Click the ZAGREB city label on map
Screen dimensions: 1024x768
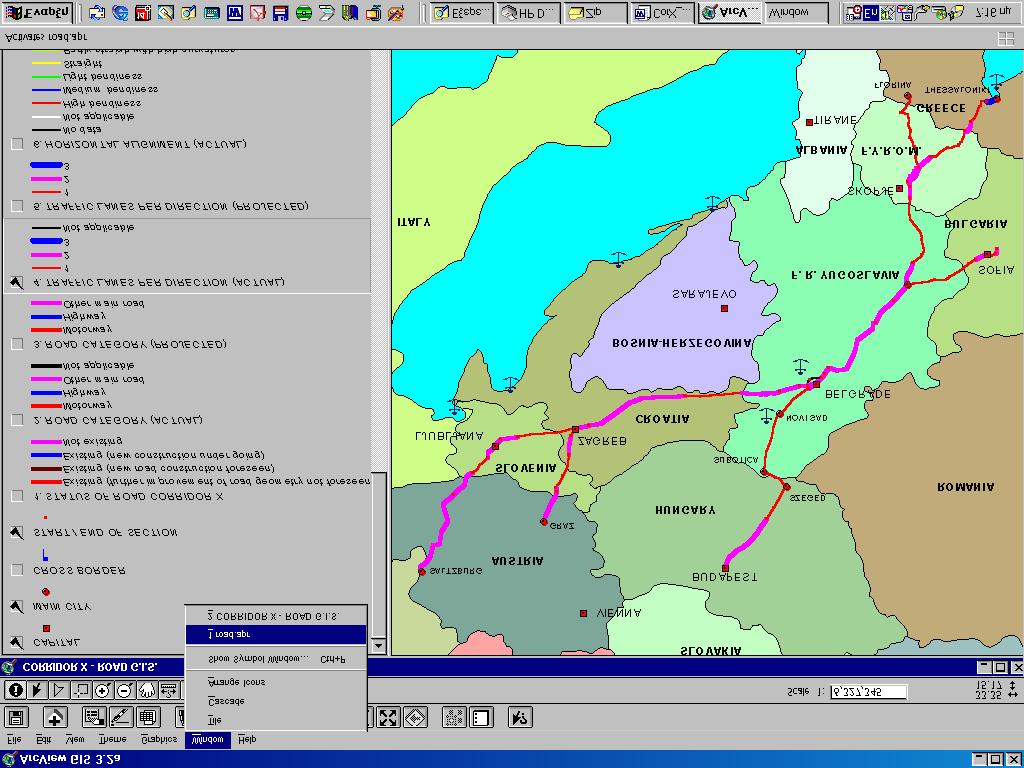click(603, 441)
